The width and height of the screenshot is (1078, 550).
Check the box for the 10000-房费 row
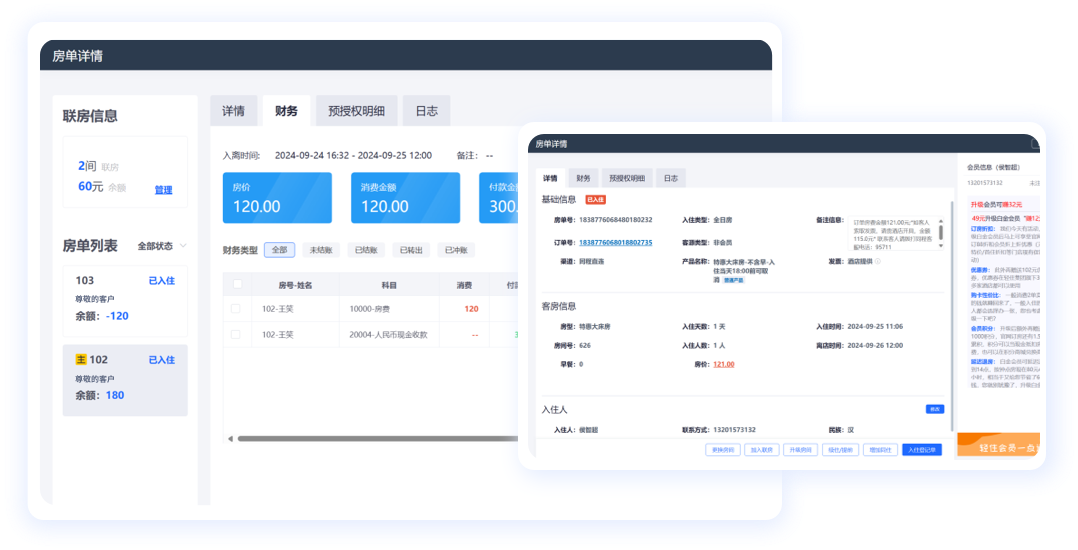[x=236, y=309]
